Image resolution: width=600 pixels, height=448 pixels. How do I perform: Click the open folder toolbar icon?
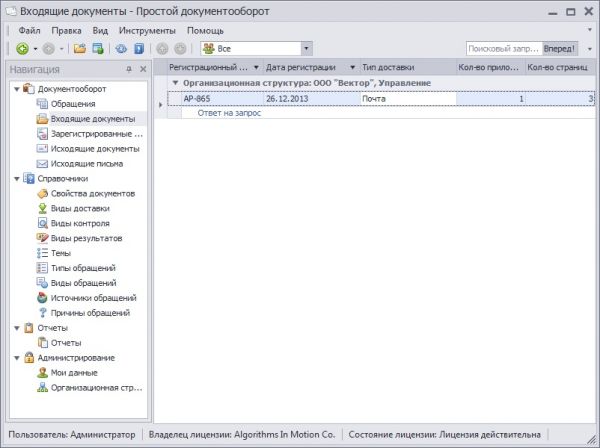79,48
